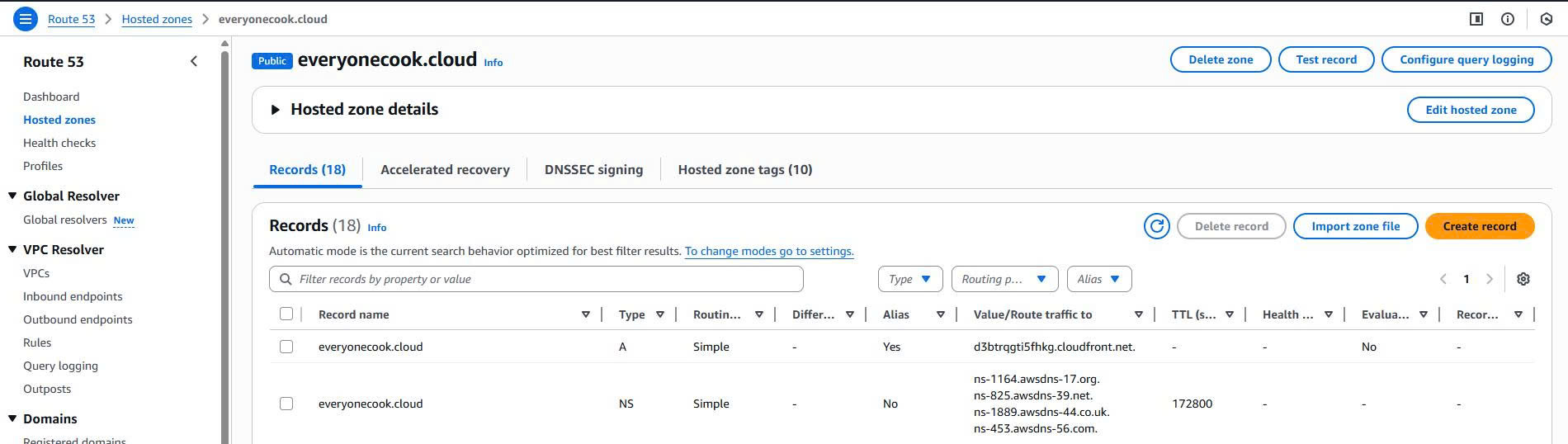Image resolution: width=1568 pixels, height=444 pixels.
Task: Follow the Route 53 breadcrumb link
Action: click(71, 19)
